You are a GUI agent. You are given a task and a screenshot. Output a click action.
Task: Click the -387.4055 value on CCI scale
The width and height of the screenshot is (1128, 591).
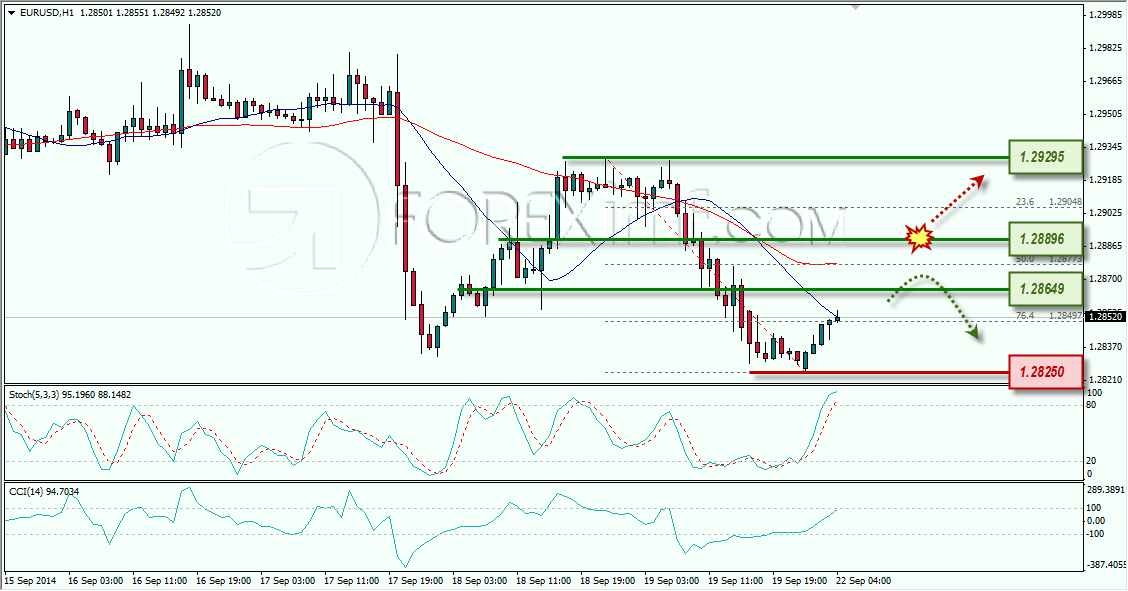pyautogui.click(x=1105, y=565)
